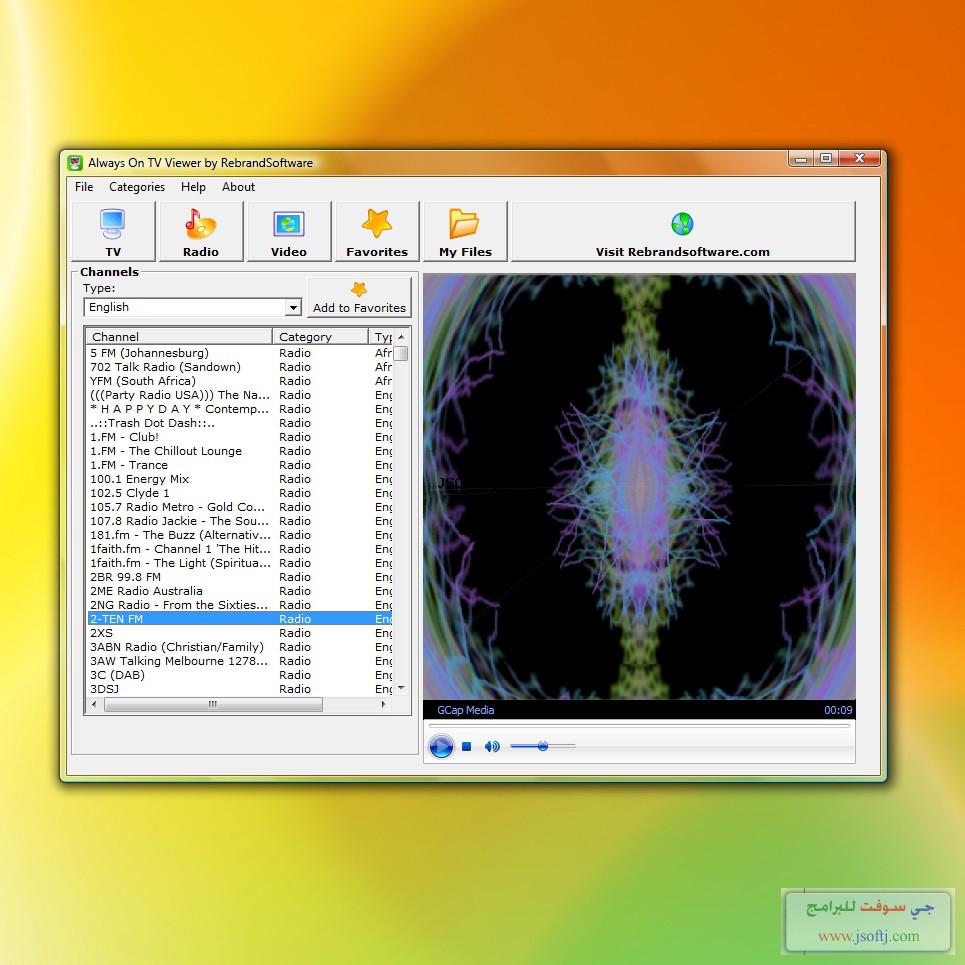Screen dimensions: 965x965
Task: Close the Always On TV Viewer window
Action: click(860, 159)
